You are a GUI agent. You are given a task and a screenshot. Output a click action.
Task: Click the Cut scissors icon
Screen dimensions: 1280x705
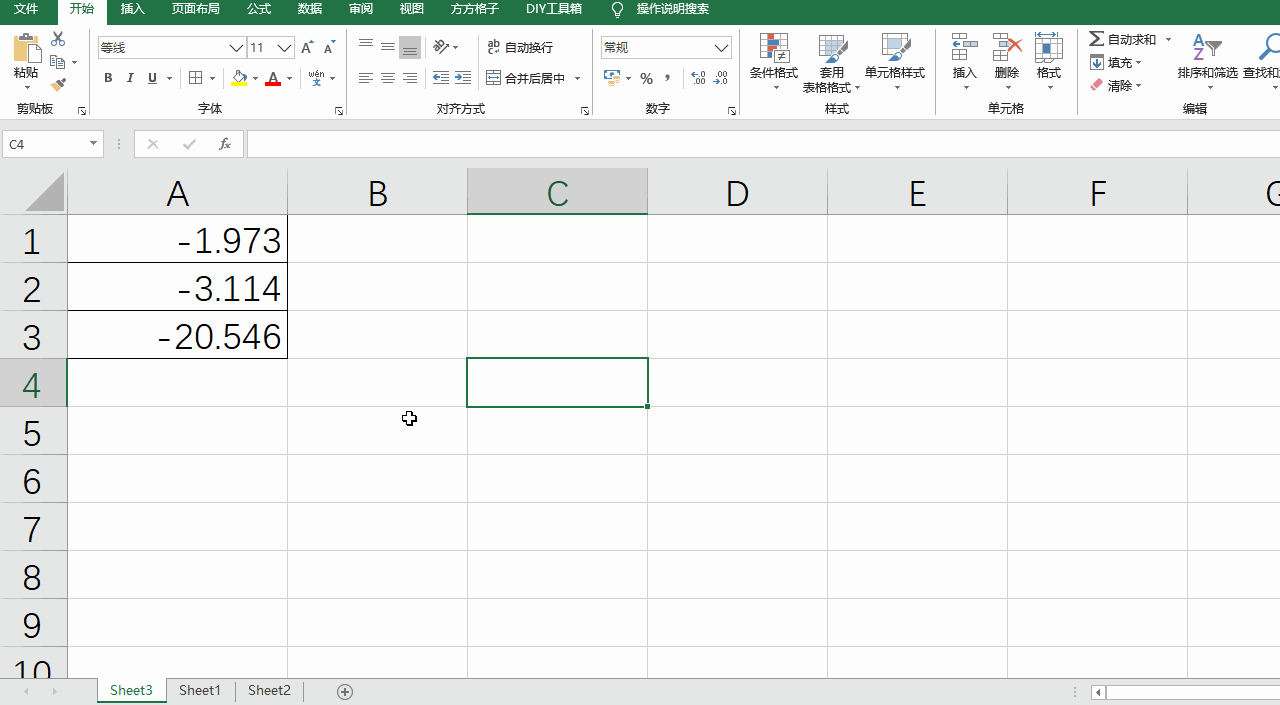[x=58, y=39]
